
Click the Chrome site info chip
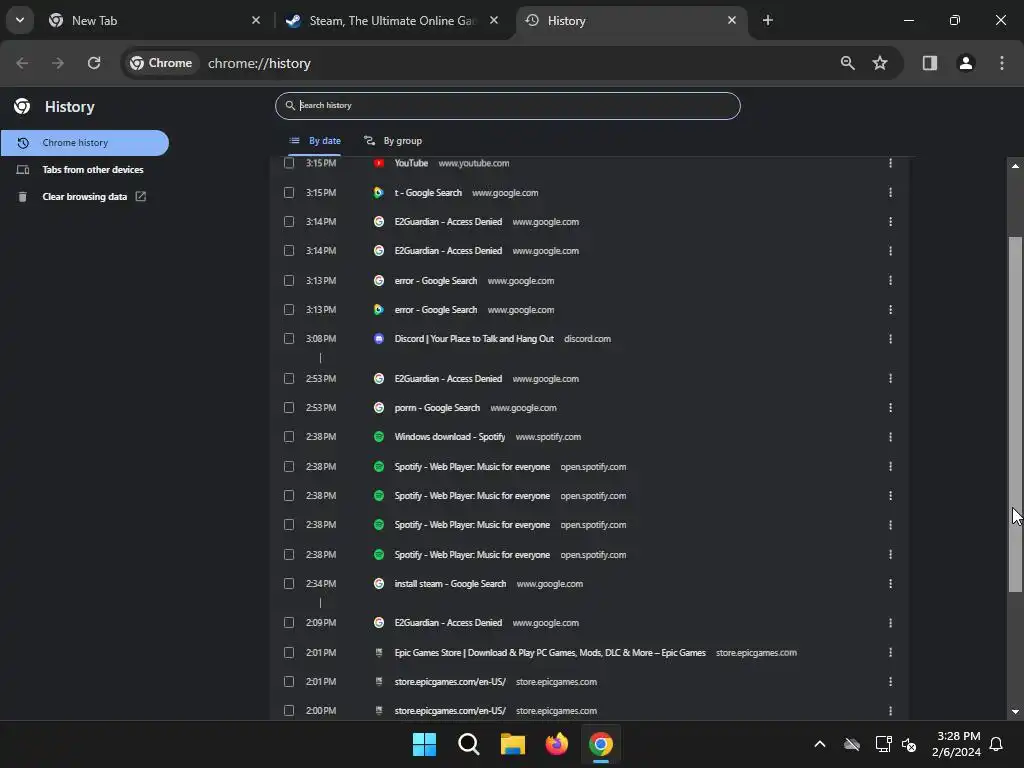coord(161,63)
